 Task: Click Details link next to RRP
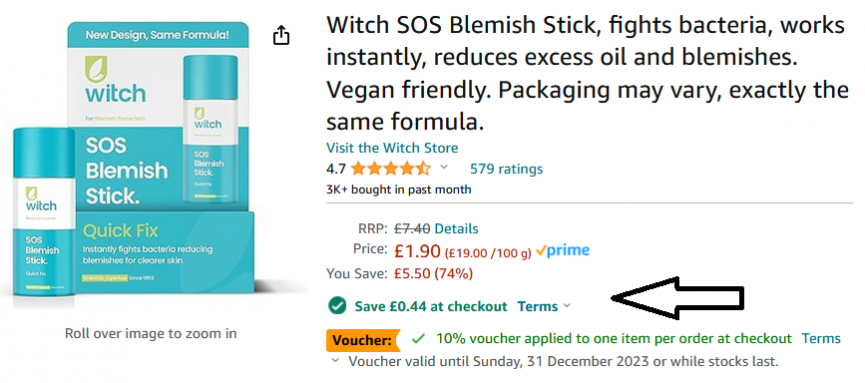[x=456, y=228]
